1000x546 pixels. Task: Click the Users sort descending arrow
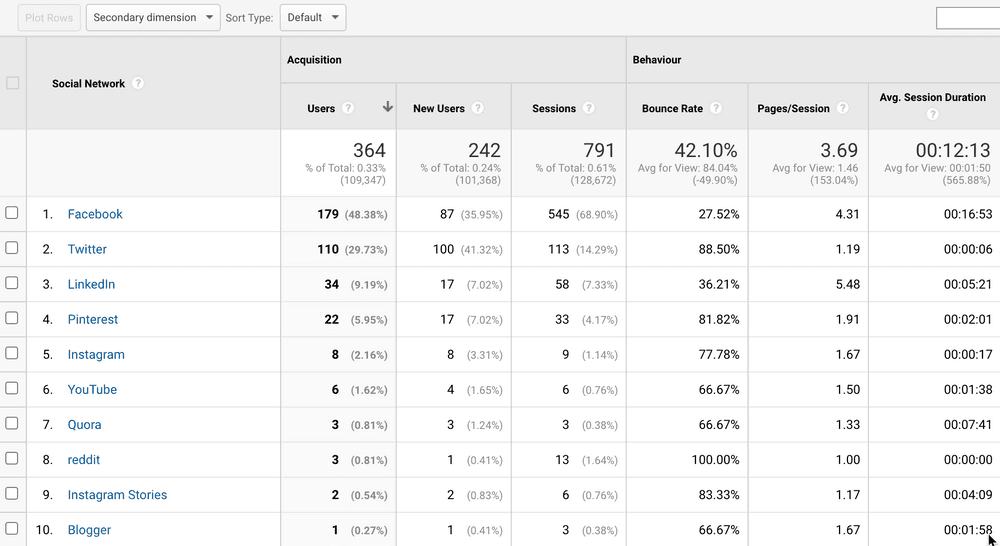pos(387,108)
